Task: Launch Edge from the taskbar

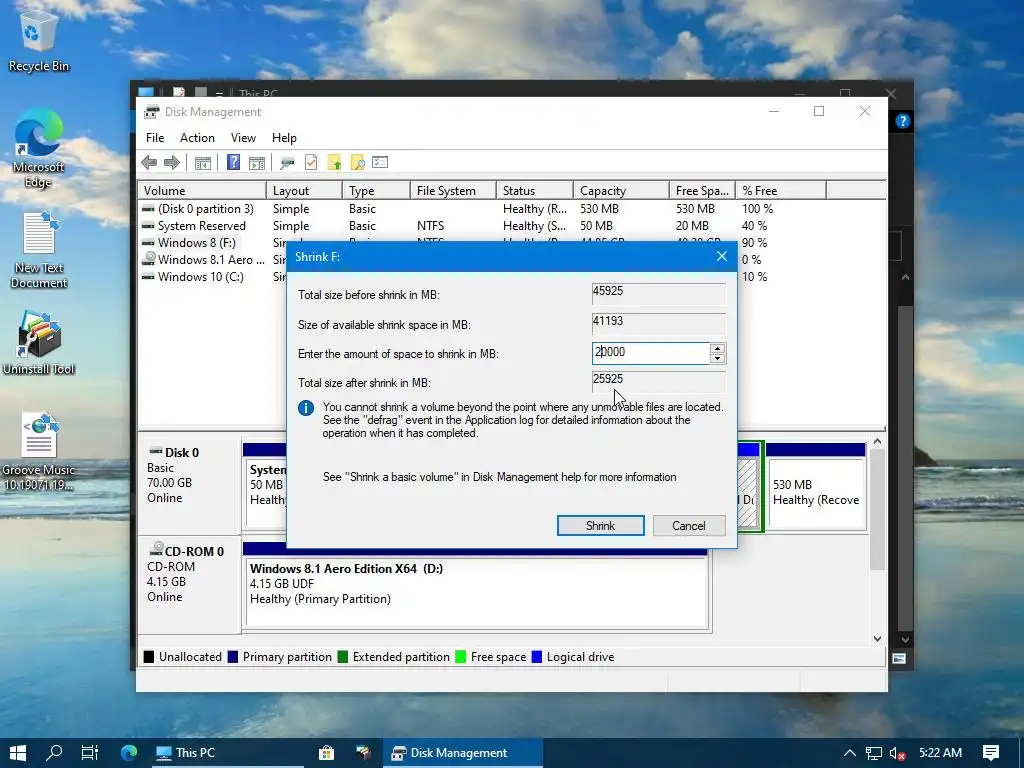Action: point(129,753)
